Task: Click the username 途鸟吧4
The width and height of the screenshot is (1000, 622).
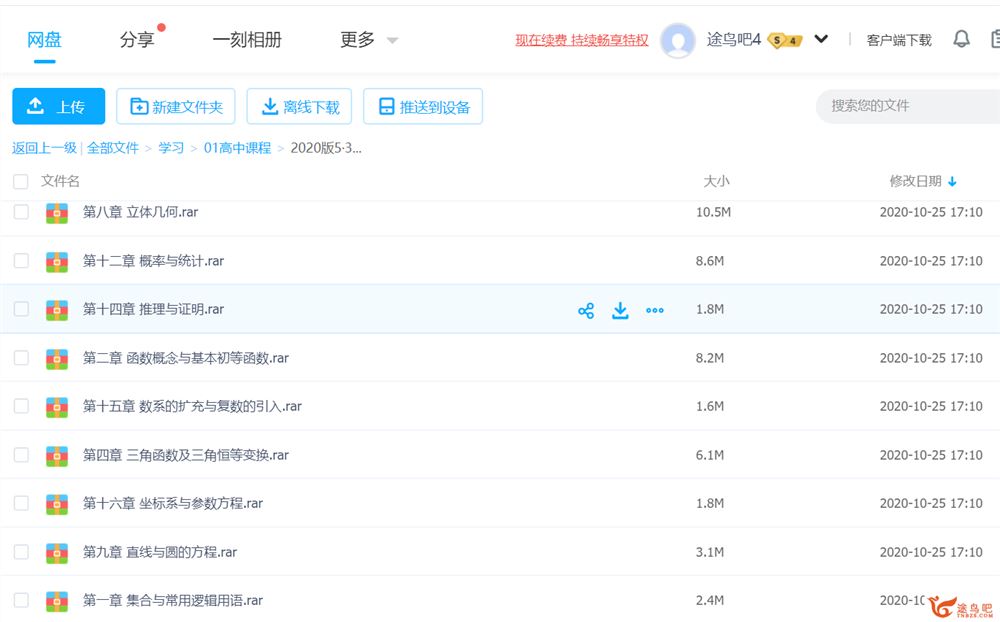Action: coord(733,40)
